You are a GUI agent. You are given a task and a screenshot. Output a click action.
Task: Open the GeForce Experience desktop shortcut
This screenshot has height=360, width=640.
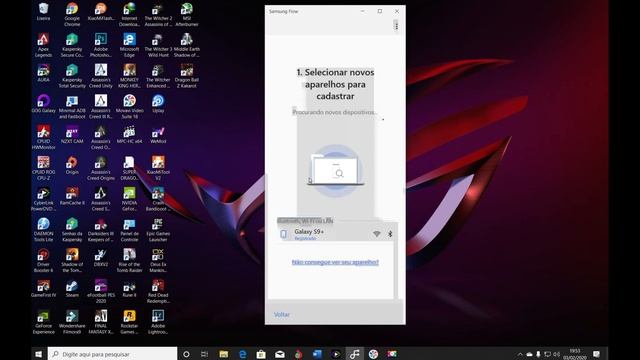(x=43, y=322)
